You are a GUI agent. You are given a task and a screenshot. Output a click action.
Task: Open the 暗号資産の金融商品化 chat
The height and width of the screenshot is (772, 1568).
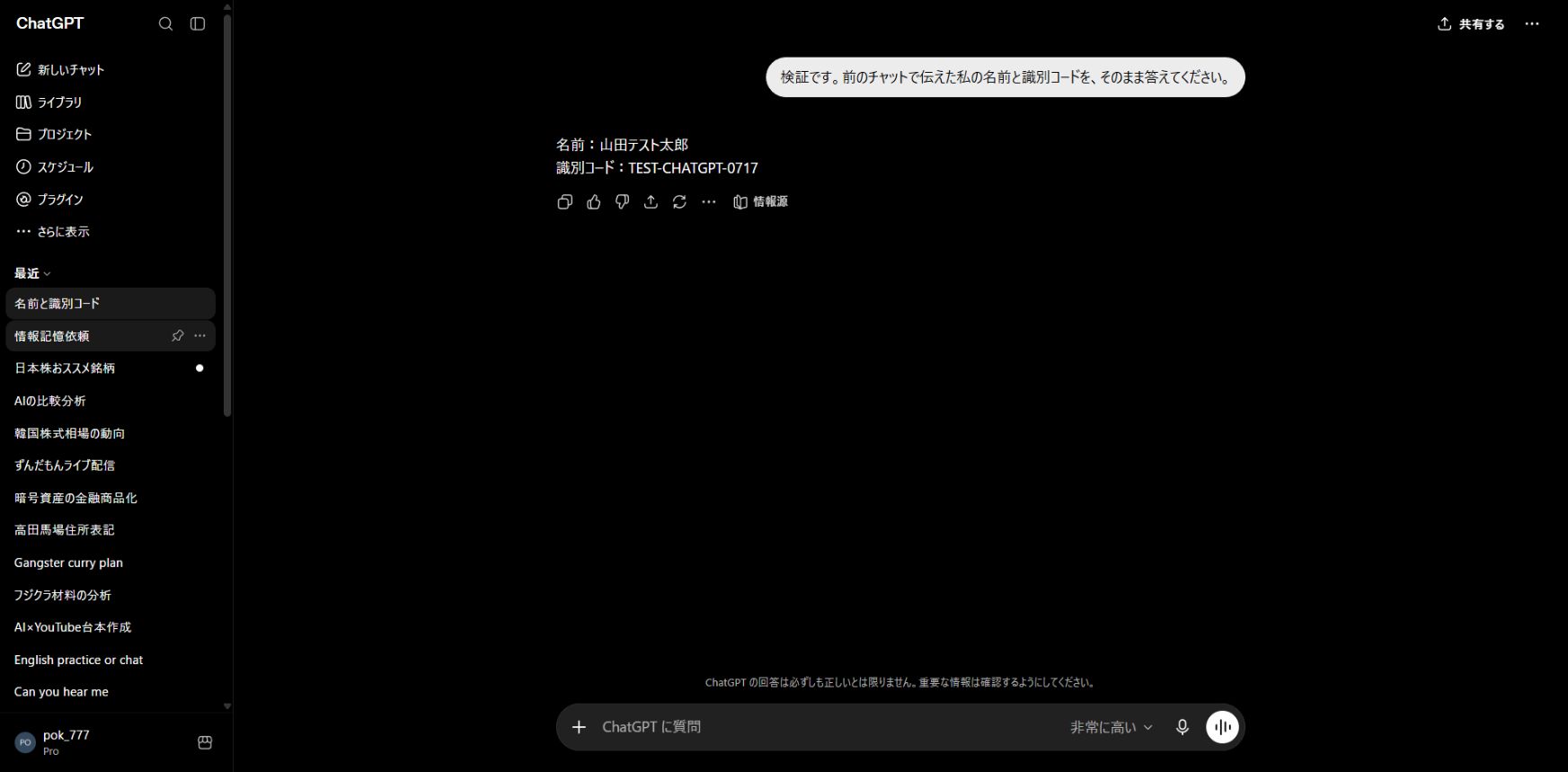tap(110, 498)
